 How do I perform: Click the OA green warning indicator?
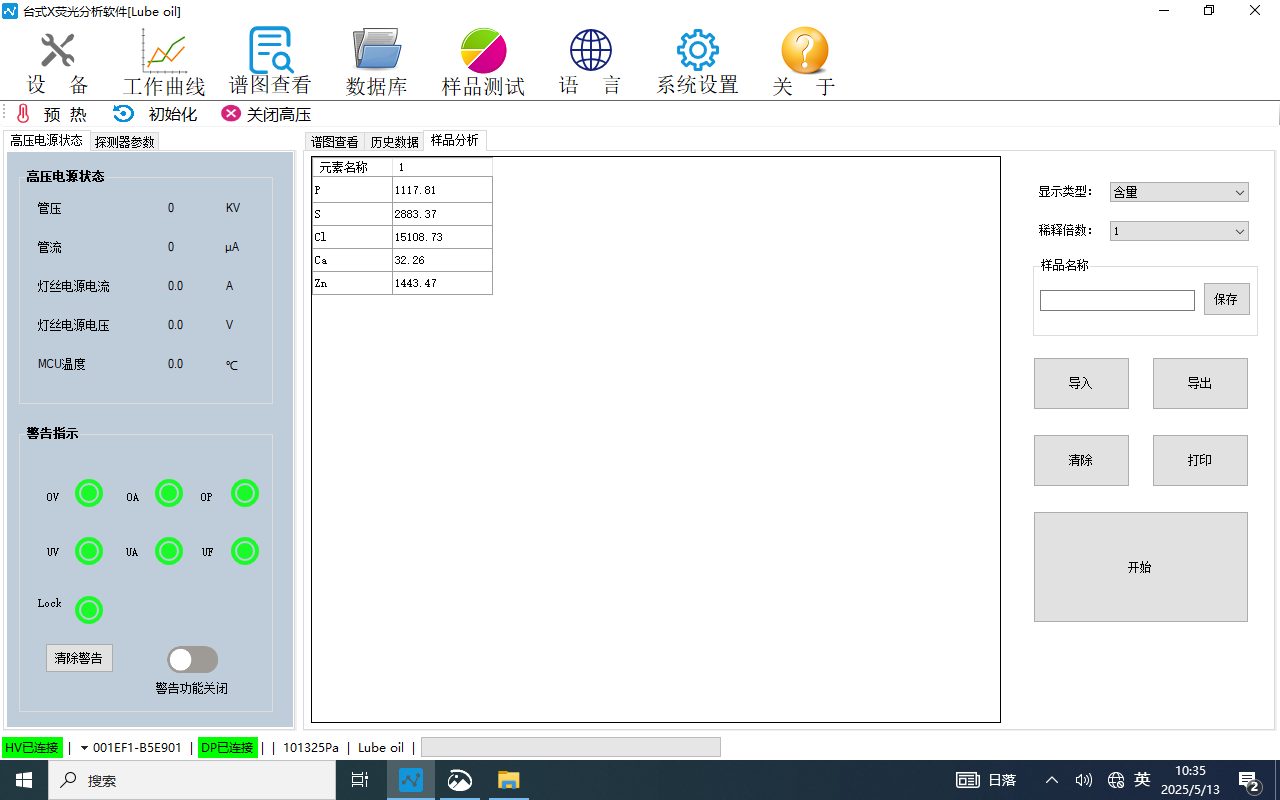pos(169,493)
